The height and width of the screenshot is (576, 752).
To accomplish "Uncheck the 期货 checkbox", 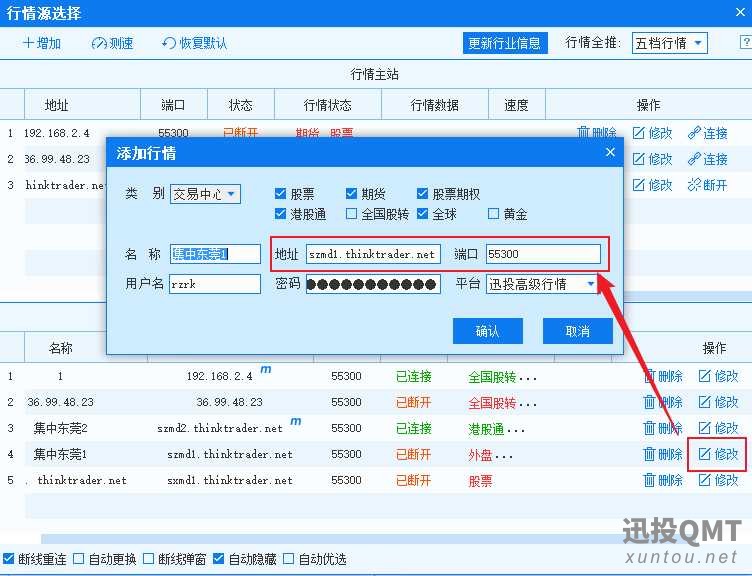I will coord(351,193).
